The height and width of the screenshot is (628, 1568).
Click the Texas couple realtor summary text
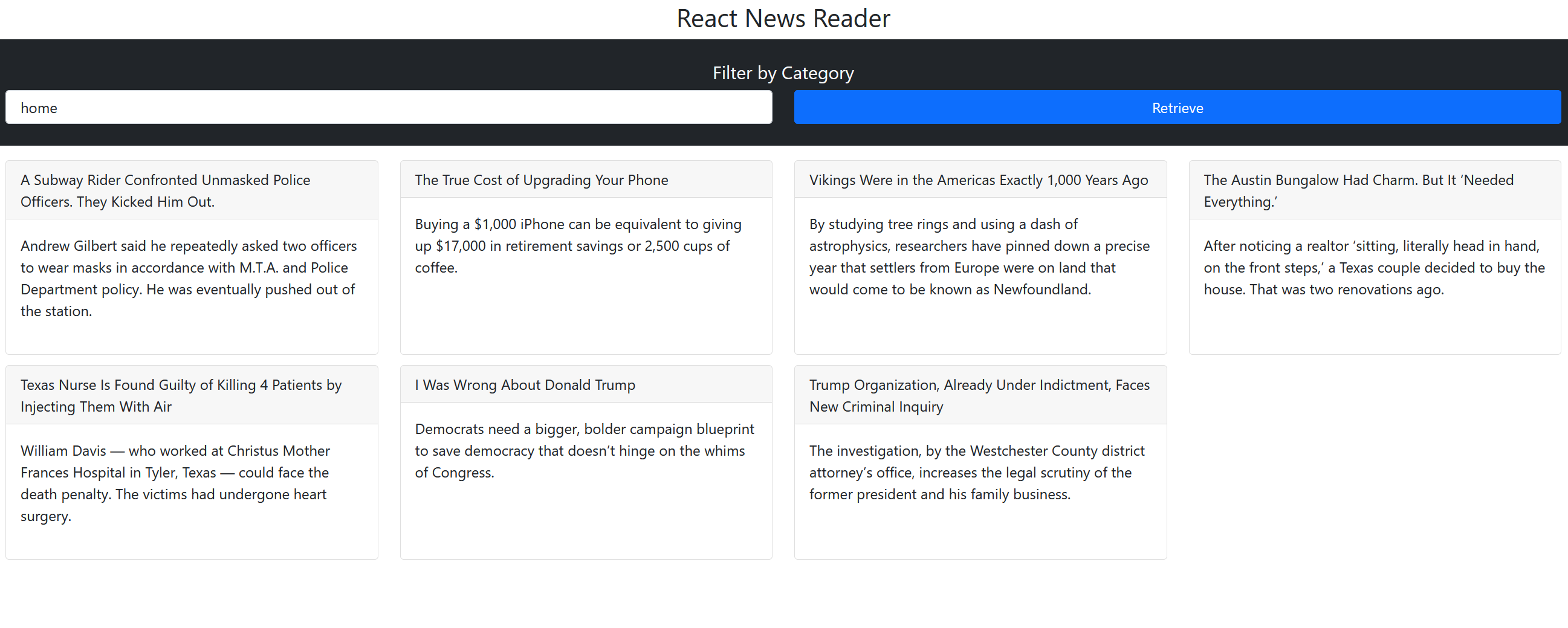tap(1374, 268)
